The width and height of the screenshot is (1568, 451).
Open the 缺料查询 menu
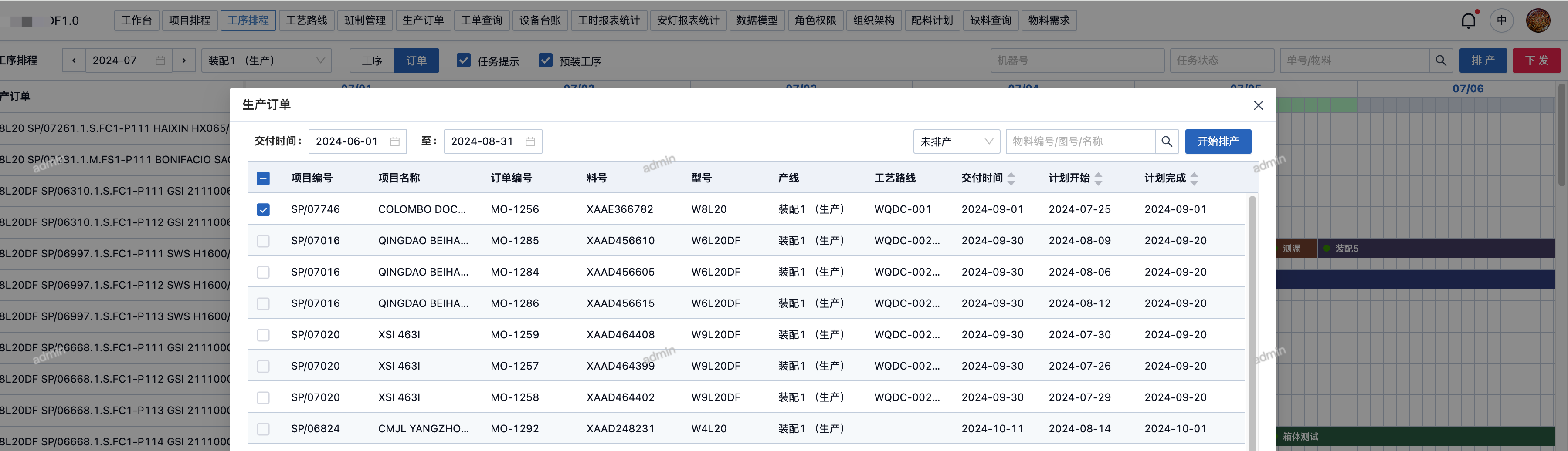[x=990, y=20]
